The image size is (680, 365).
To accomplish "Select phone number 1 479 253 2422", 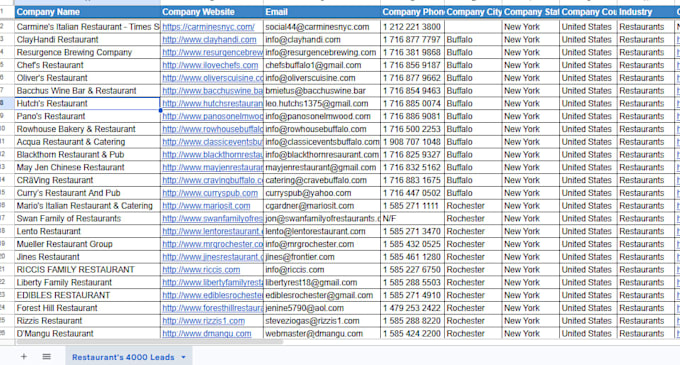I will click(x=412, y=308).
